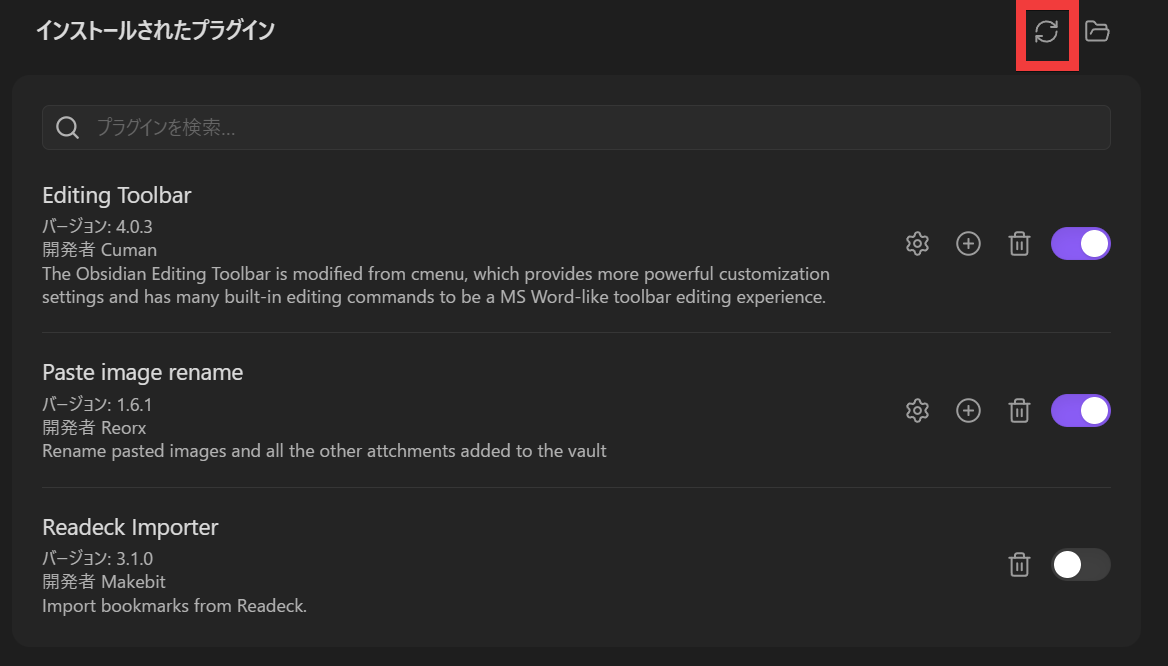Screen dimensions: 1168x666
Task: Click the インストールされたプラグイン heading
Action: pyautogui.click(x=155, y=31)
